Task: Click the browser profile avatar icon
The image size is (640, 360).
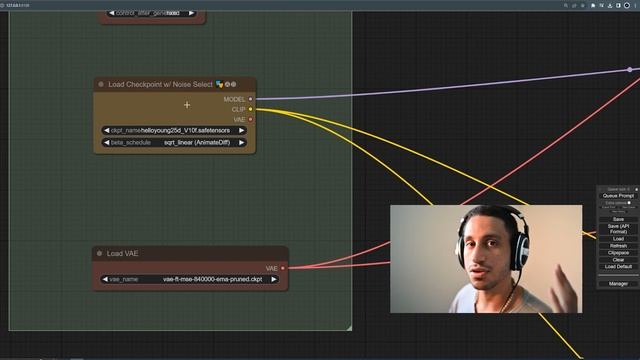Action: tap(627, 5)
